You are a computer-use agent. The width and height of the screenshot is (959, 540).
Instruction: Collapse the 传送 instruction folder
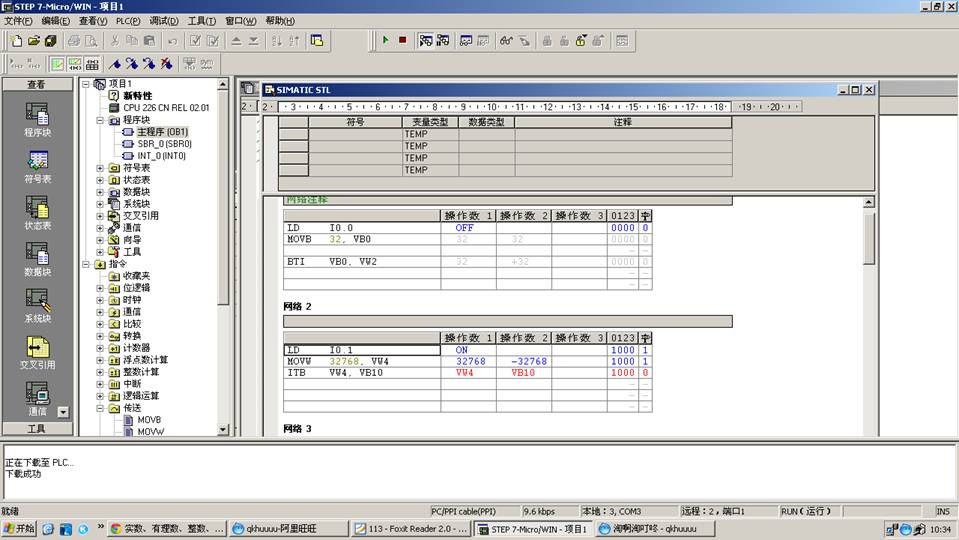pyautogui.click(x=100, y=408)
